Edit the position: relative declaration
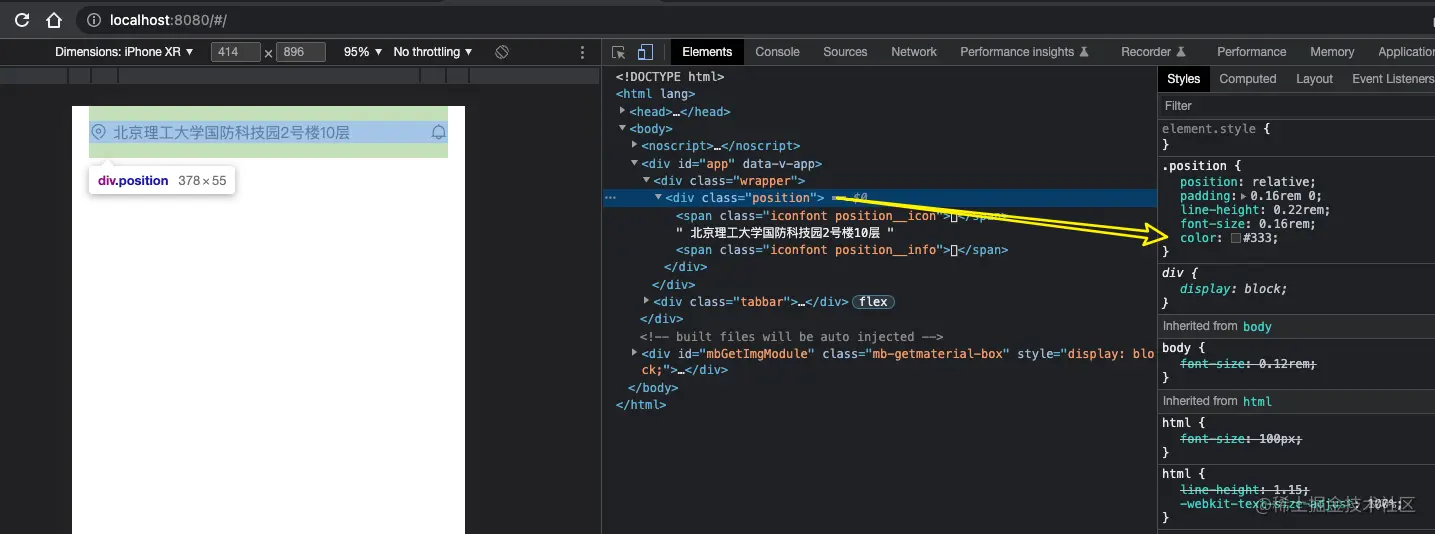The height and width of the screenshot is (534, 1435). [x=1247, y=182]
